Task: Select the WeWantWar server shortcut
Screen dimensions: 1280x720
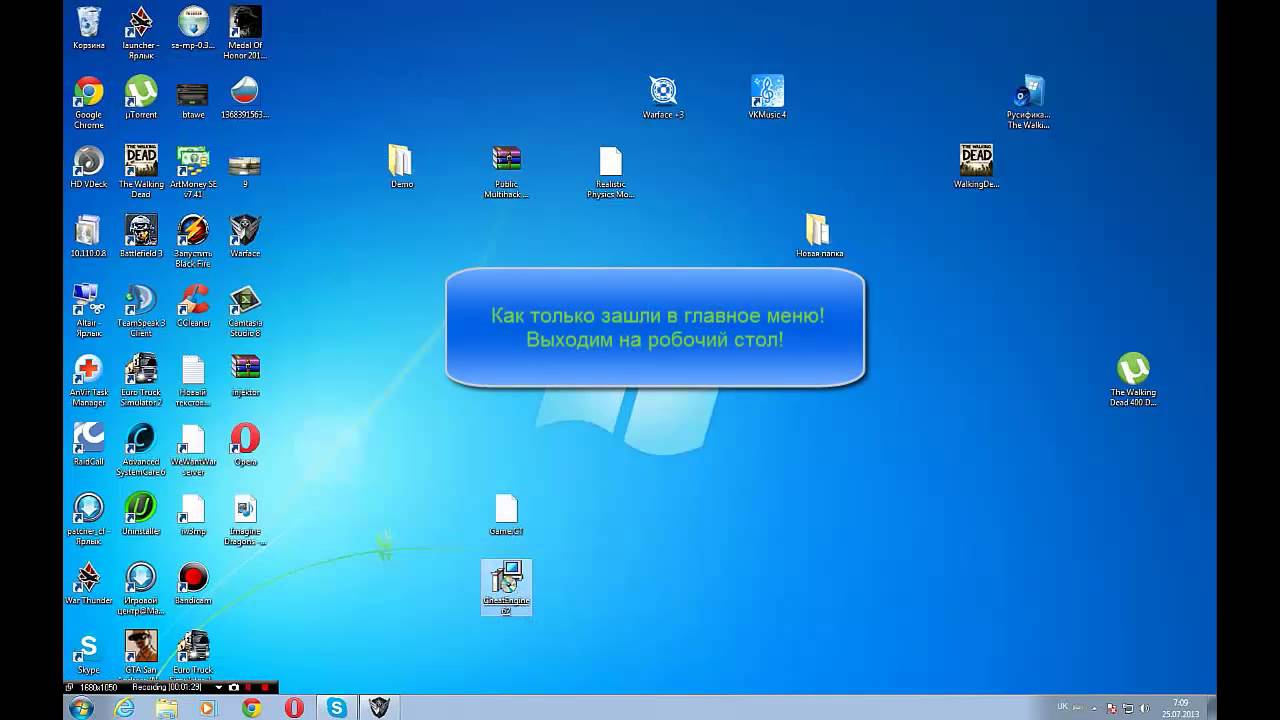Action: pos(193,449)
